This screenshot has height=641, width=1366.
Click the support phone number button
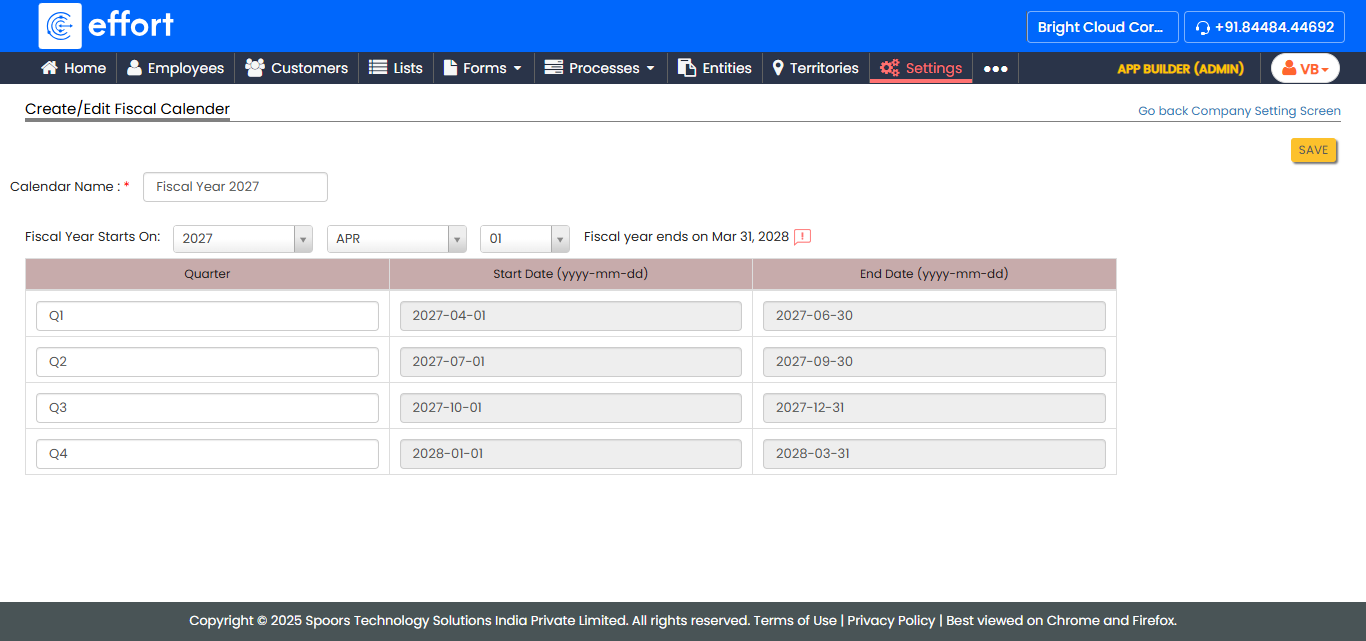tap(1264, 27)
